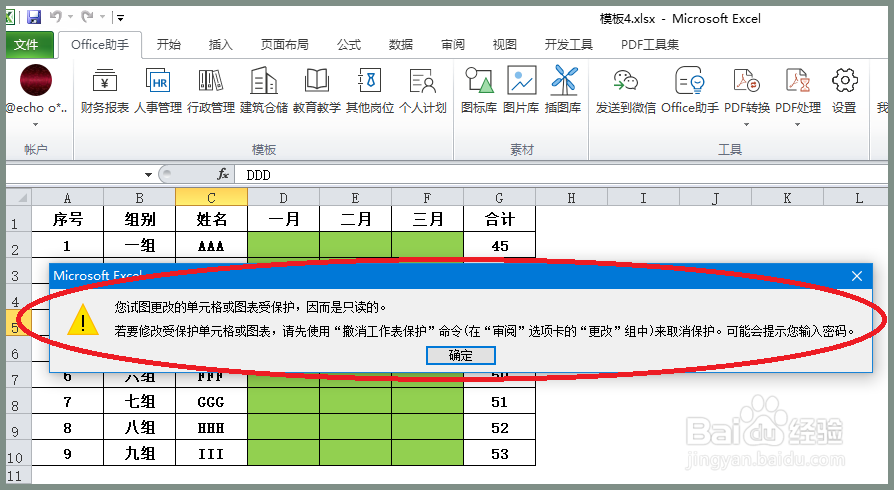Click 发送到微信 send to WeChat

[625, 90]
